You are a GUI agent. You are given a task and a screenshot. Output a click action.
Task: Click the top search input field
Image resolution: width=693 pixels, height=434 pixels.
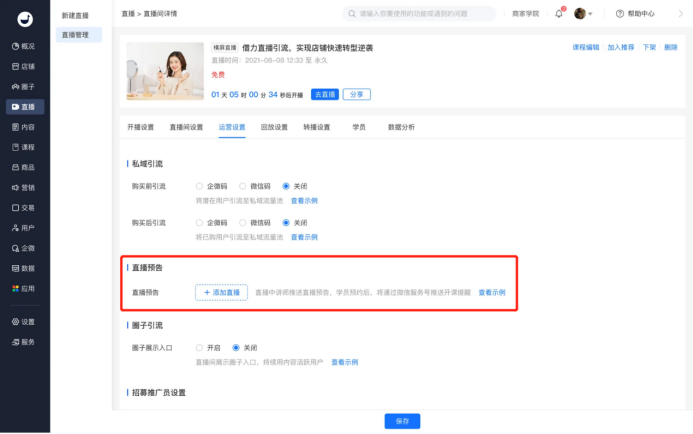[418, 13]
